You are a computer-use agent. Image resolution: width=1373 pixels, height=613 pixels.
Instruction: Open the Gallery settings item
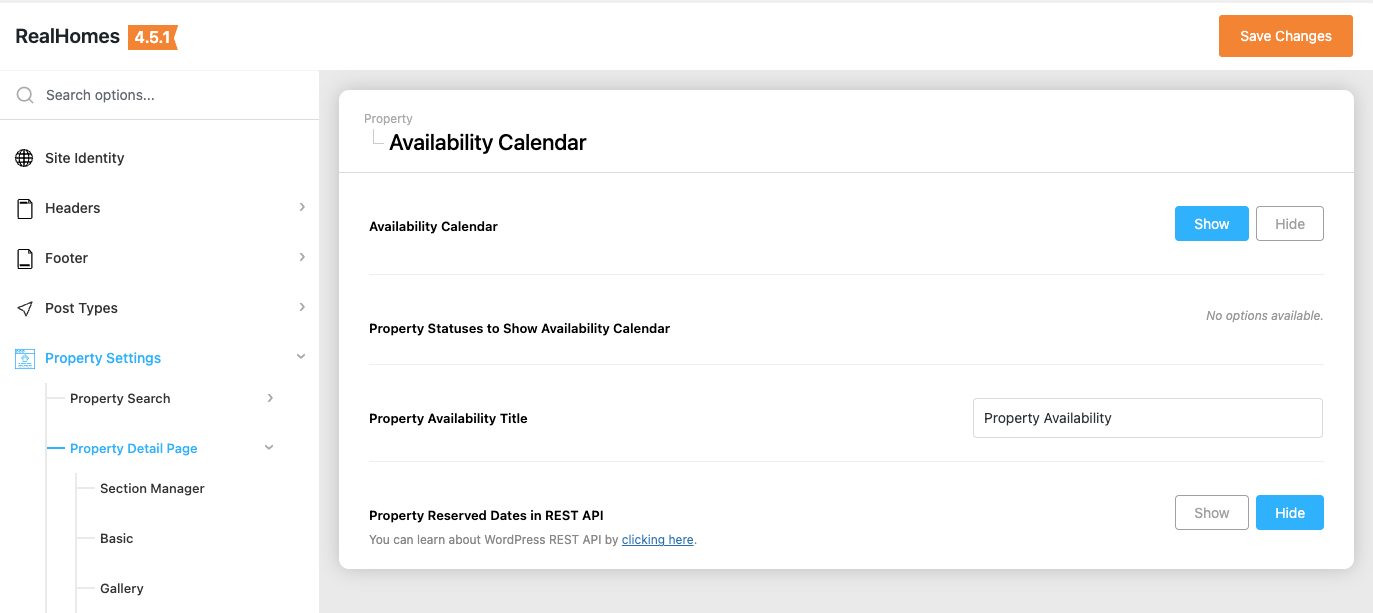point(122,588)
